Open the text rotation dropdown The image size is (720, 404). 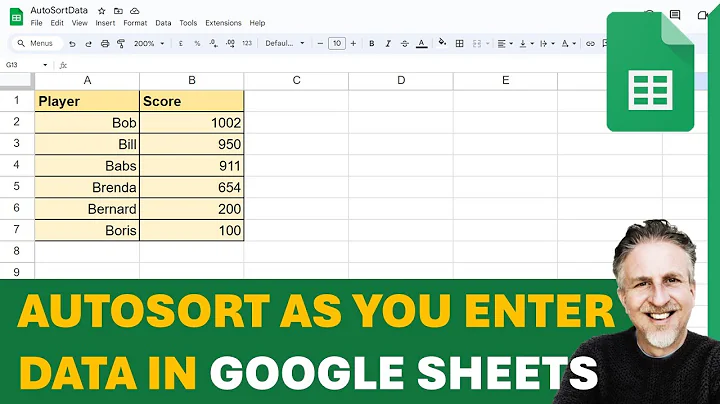568,44
